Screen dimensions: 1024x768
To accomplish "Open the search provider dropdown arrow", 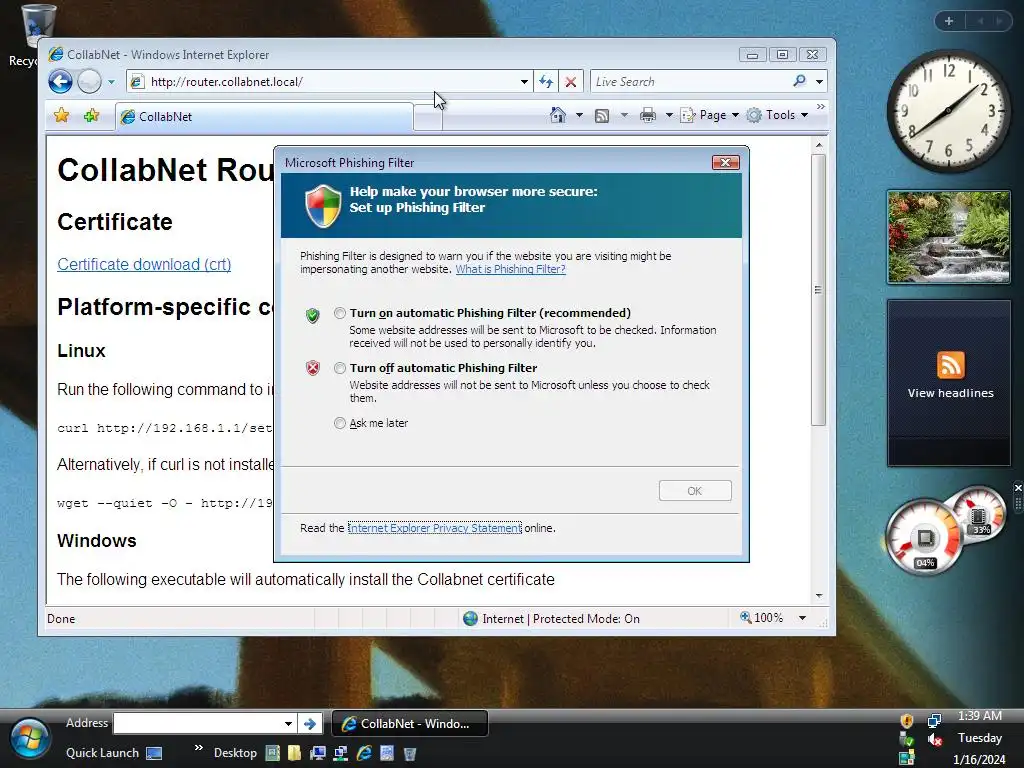I will (x=819, y=82).
